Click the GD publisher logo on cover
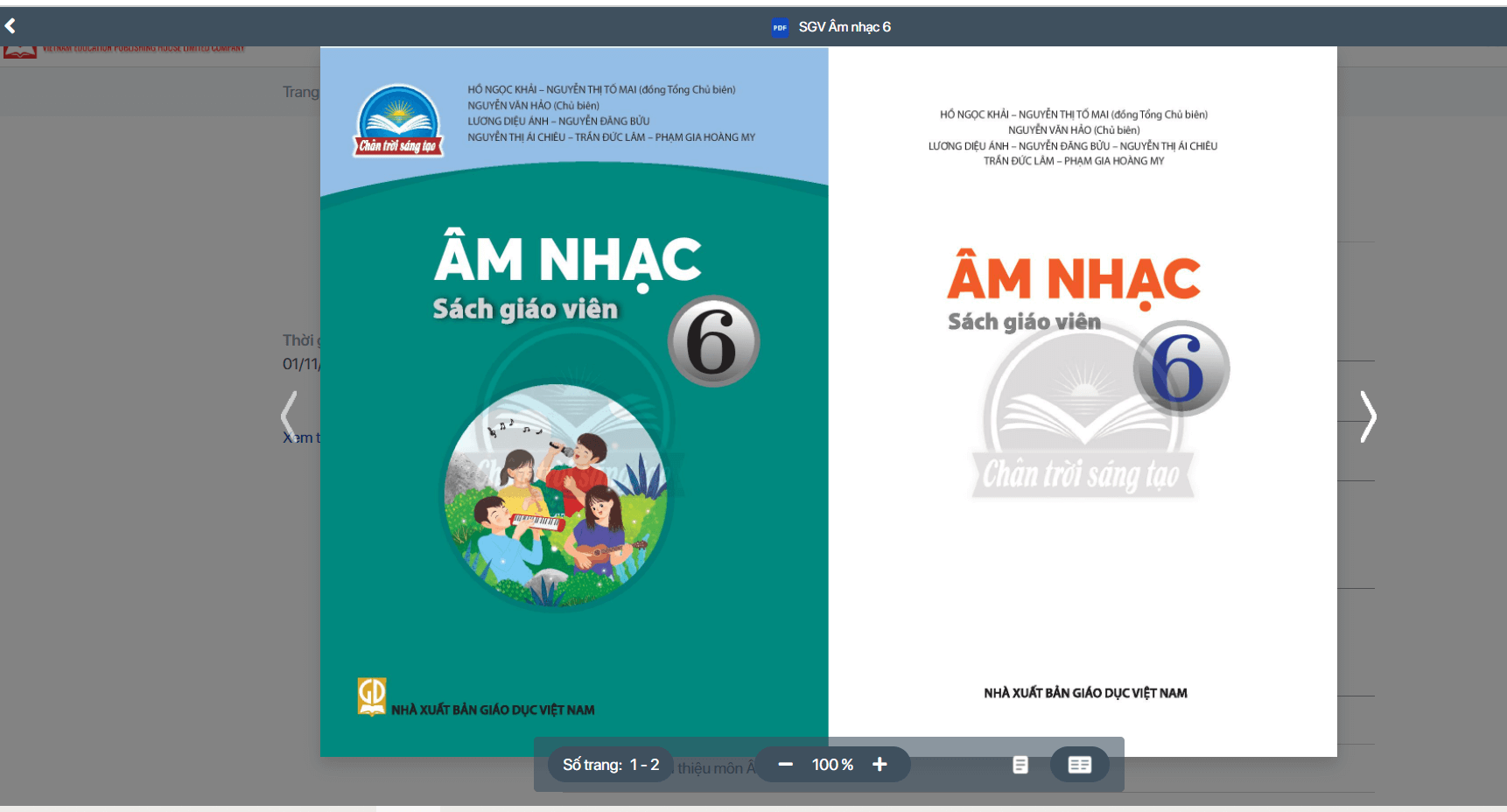Viewport: 1507px width, 812px height. tap(372, 696)
